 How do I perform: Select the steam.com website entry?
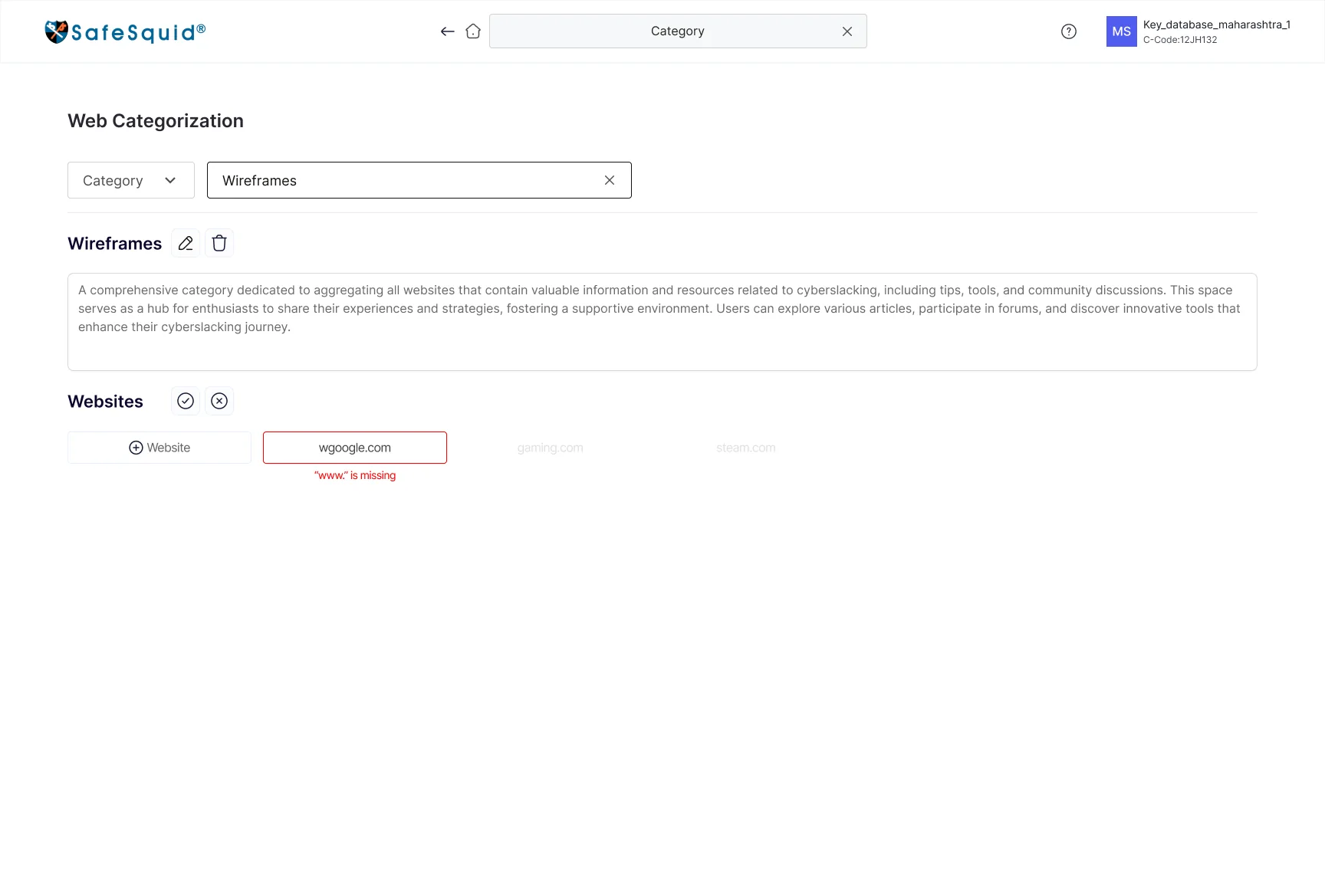point(746,448)
